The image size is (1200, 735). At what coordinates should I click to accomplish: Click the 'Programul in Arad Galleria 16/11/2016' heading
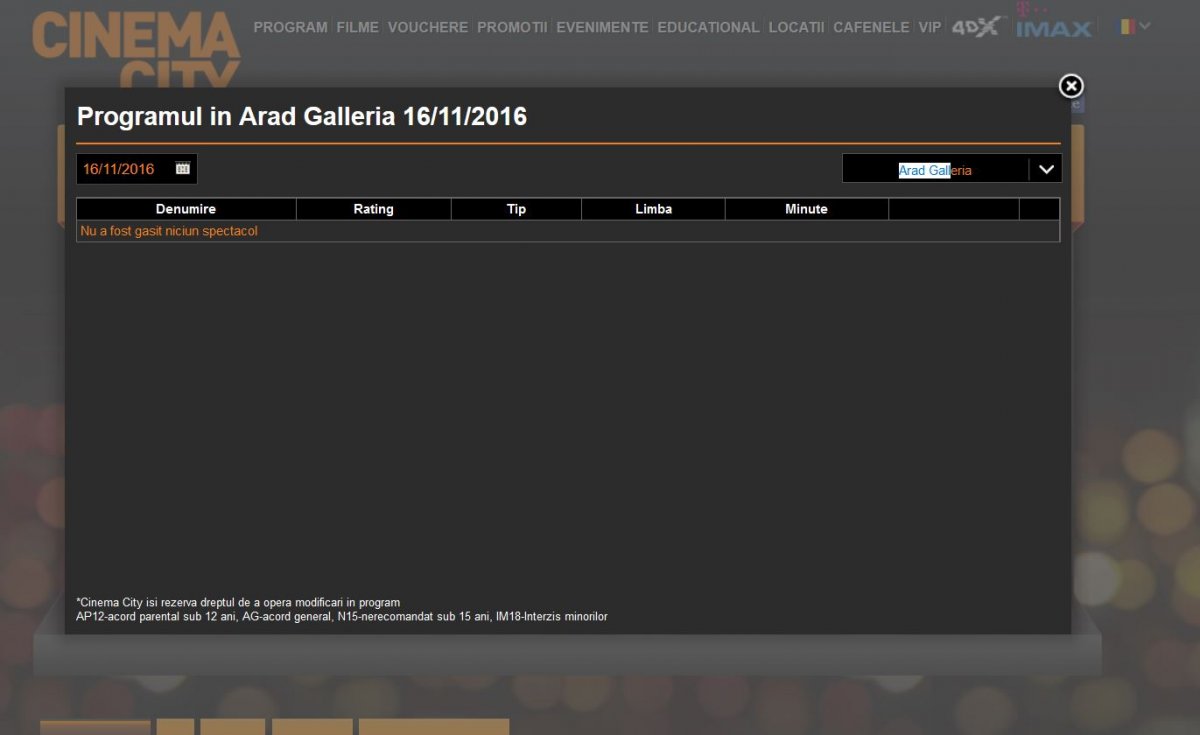coord(302,117)
